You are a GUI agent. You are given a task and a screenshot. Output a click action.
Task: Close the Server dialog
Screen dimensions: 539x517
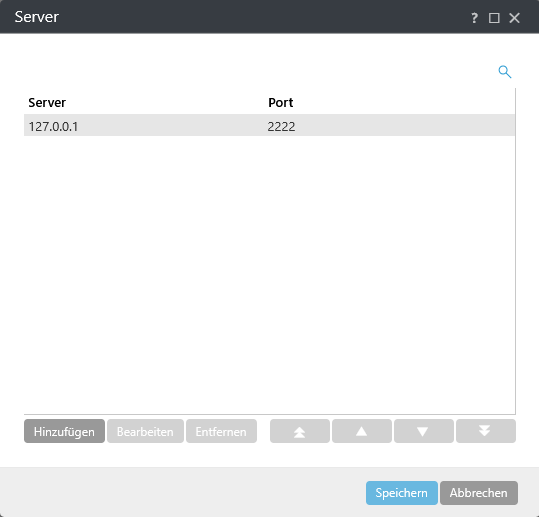pos(514,18)
